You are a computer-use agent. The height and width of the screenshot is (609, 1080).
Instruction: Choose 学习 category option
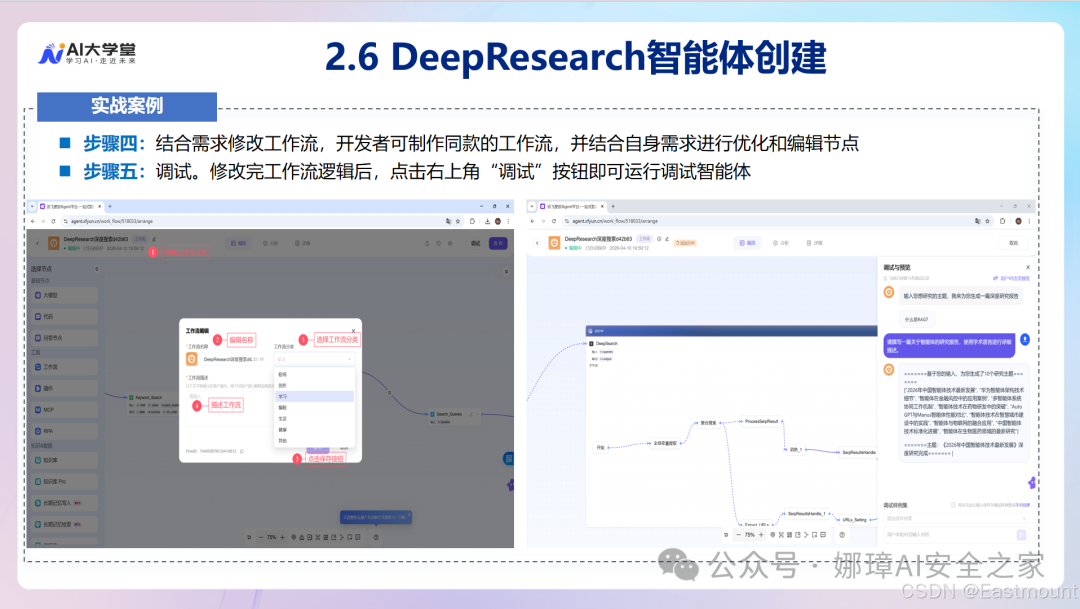coord(314,396)
